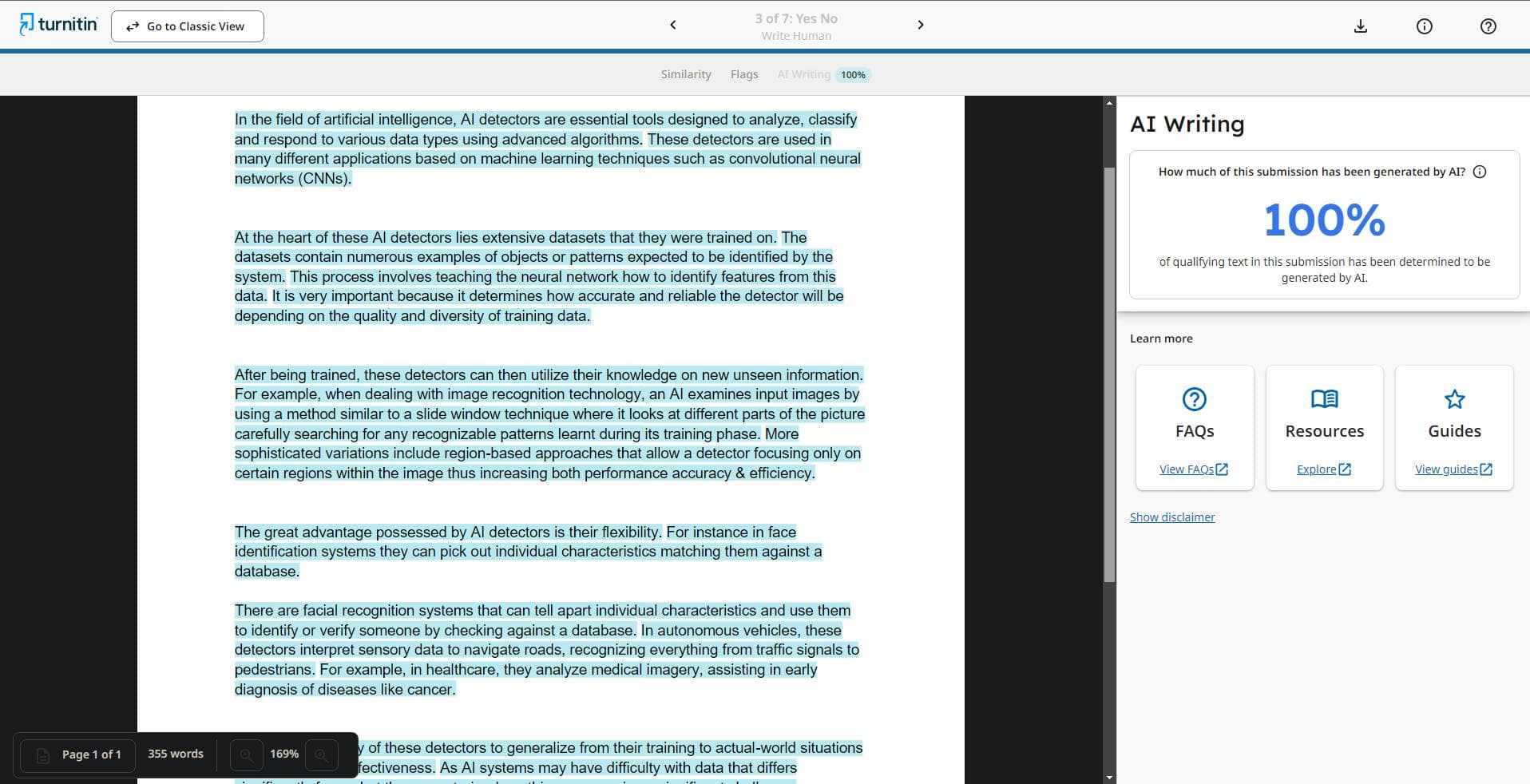
Task: Click info icon beside AI question
Action: pos(1480,172)
